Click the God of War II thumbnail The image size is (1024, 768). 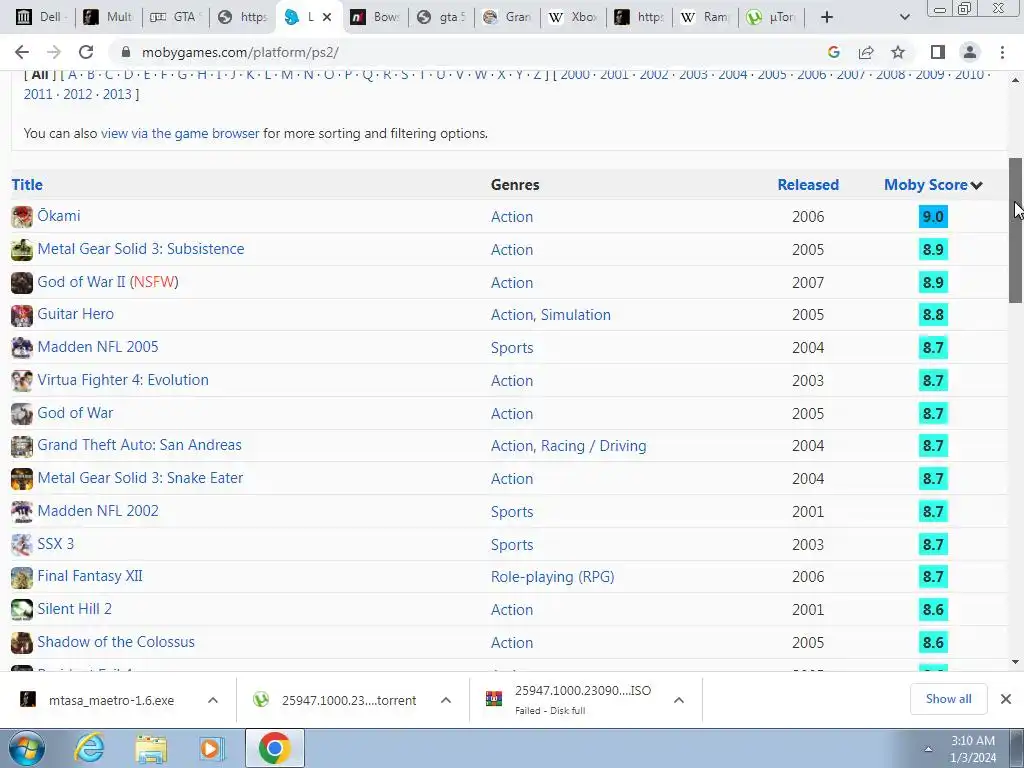pyautogui.click(x=22, y=282)
